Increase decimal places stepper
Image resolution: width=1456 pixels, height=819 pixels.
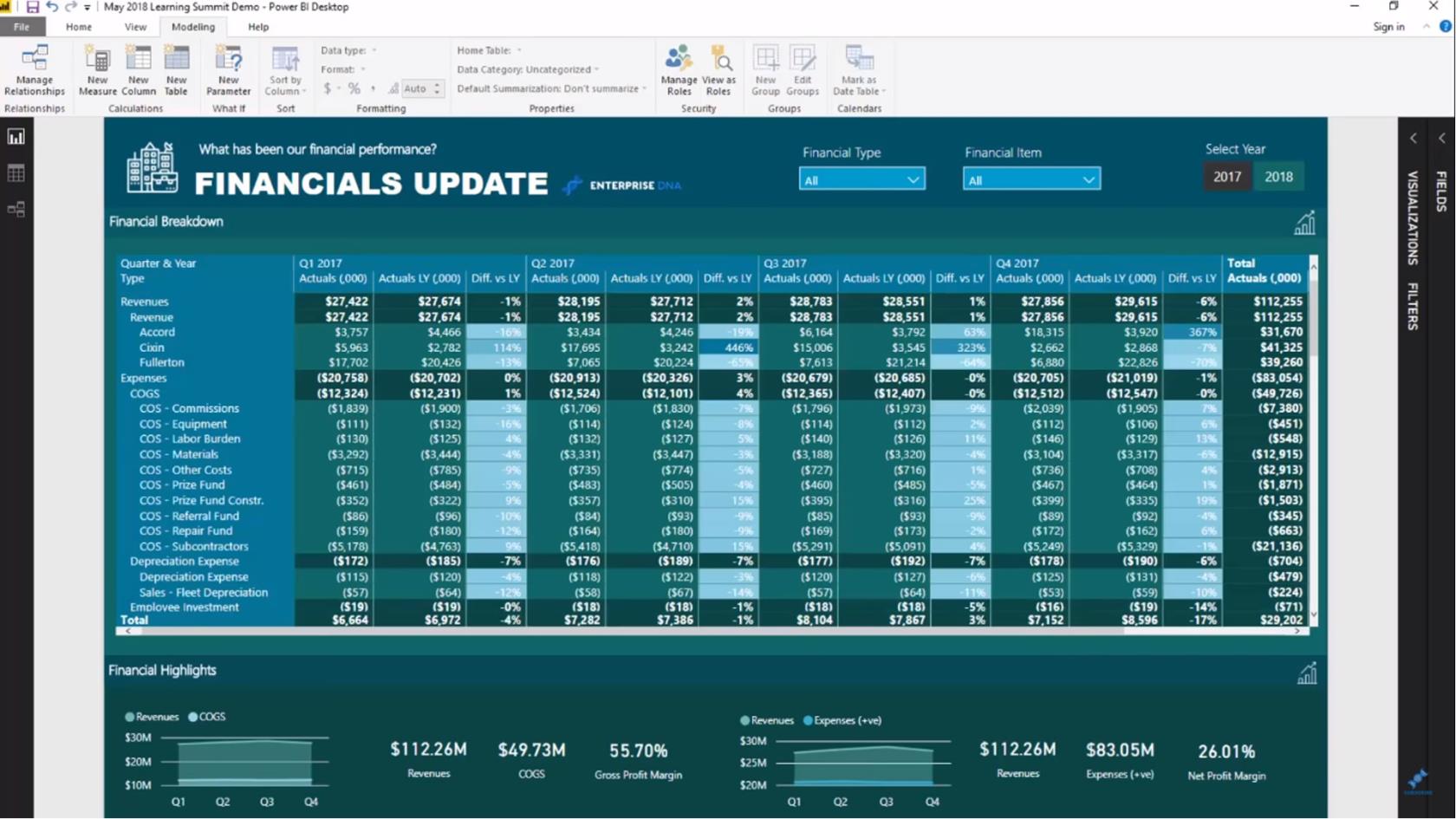pos(438,85)
